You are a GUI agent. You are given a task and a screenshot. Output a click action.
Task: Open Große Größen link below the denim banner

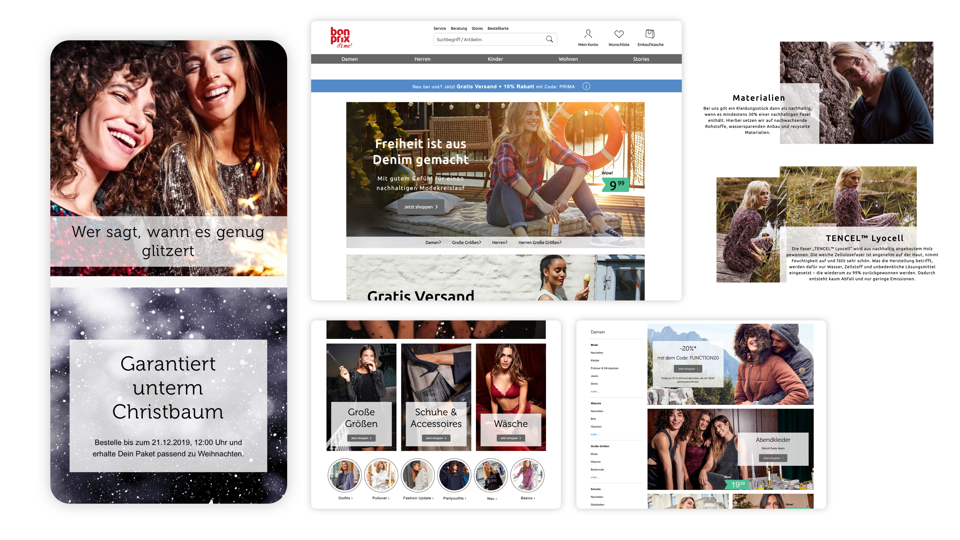tap(467, 242)
